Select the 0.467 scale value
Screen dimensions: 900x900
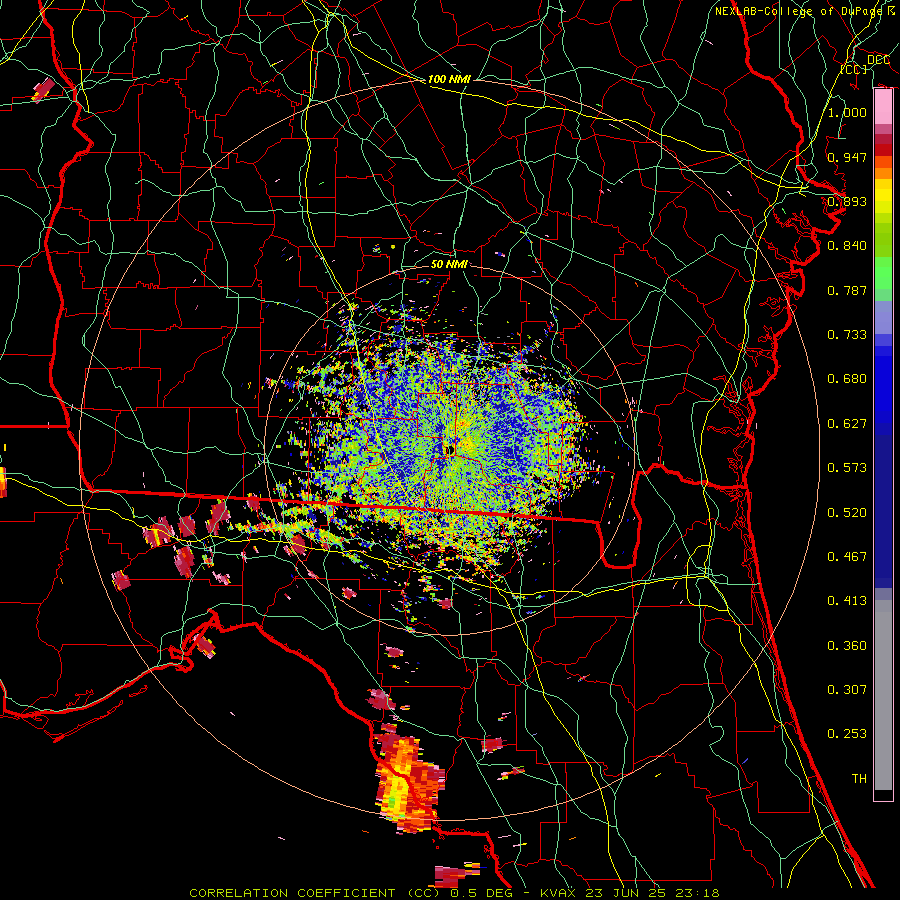[847, 557]
